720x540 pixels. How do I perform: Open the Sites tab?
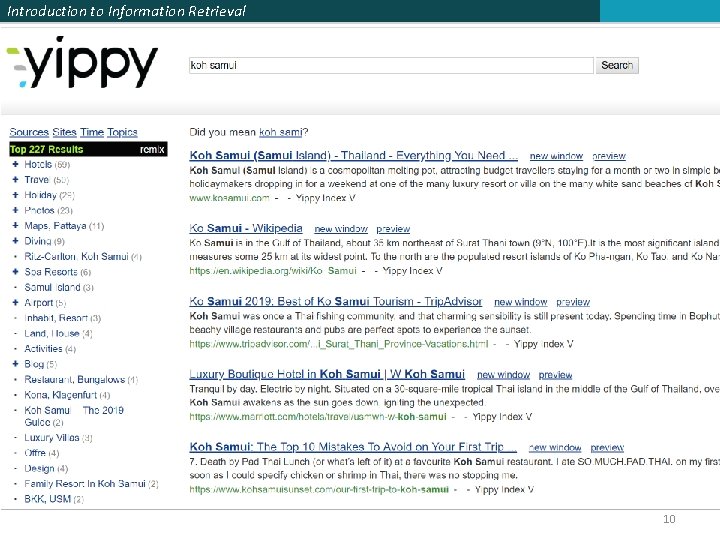point(64,132)
